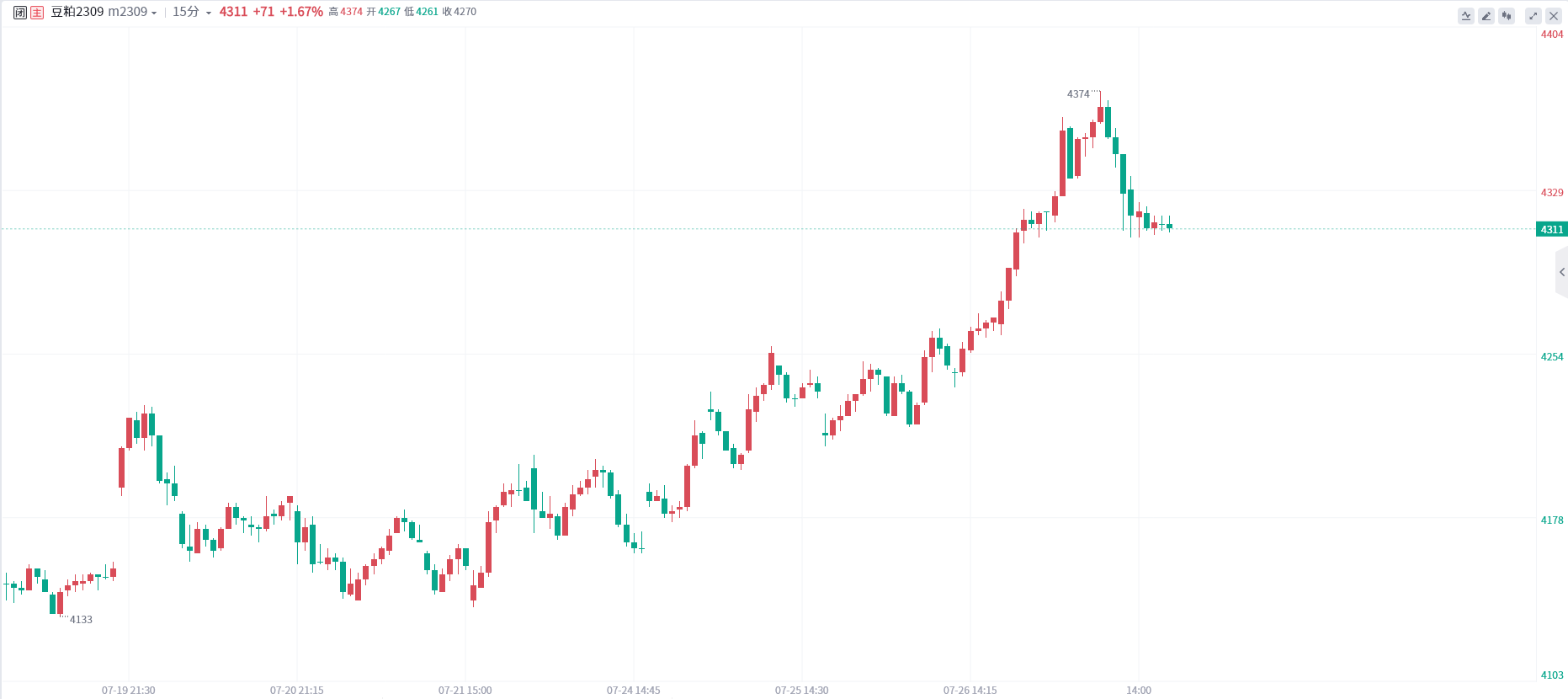Viewport: 1568px width, 699px height.
Task: Close the chart panel
Action: [1554, 16]
